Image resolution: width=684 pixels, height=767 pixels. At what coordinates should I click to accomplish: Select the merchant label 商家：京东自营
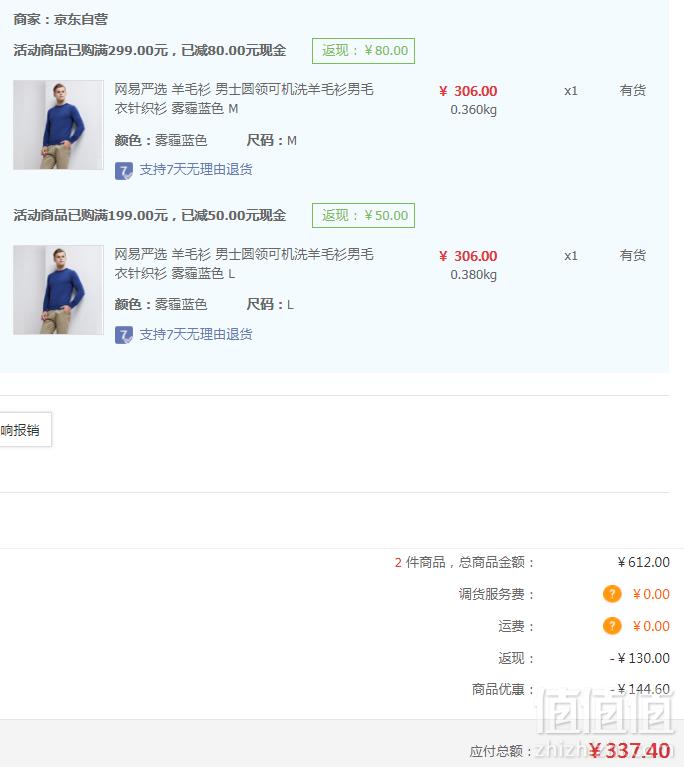tap(60, 20)
